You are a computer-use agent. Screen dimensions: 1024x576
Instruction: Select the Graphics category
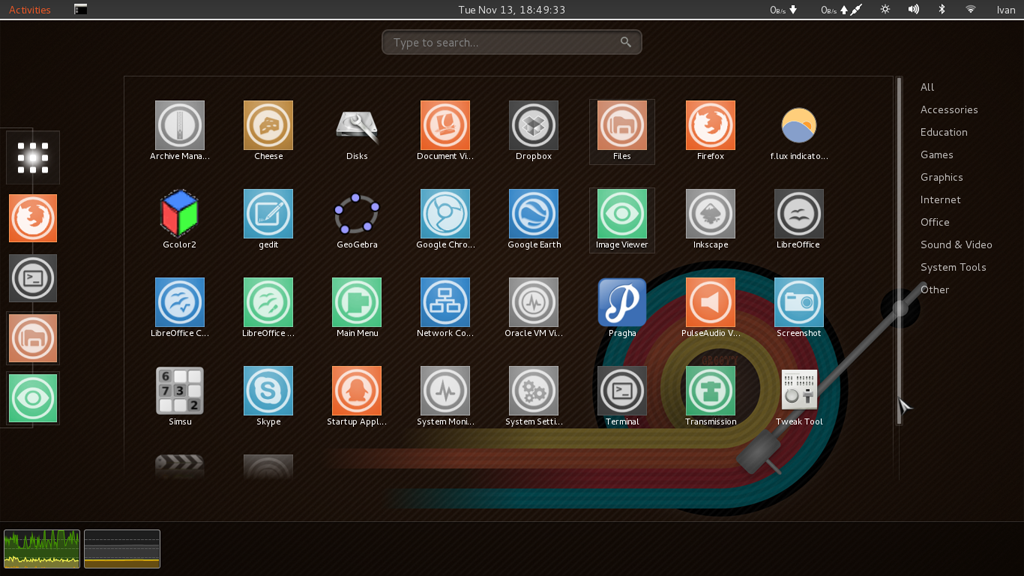[941, 177]
